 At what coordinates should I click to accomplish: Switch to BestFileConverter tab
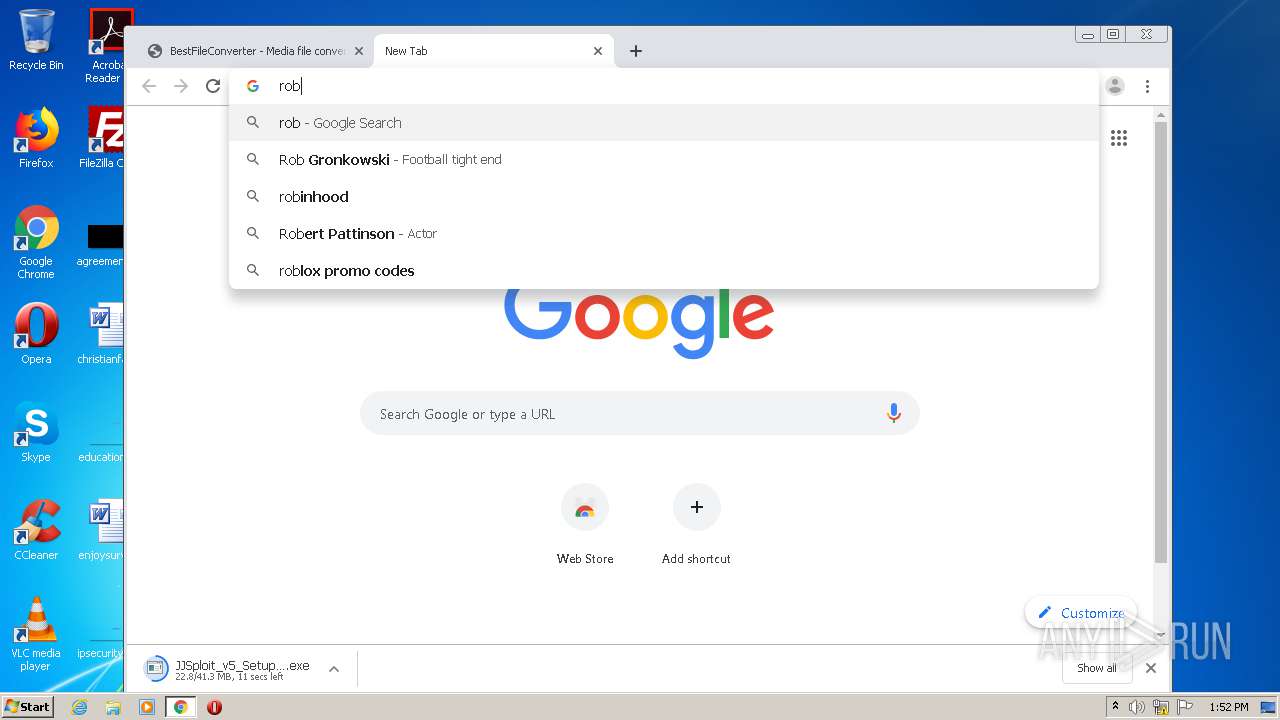pyautogui.click(x=257, y=51)
